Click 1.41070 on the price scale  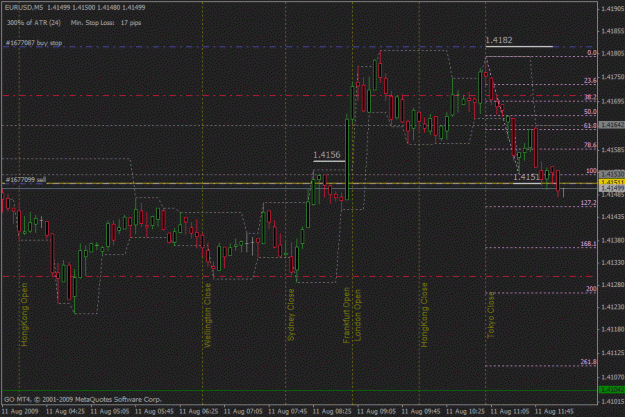[x=613, y=377]
